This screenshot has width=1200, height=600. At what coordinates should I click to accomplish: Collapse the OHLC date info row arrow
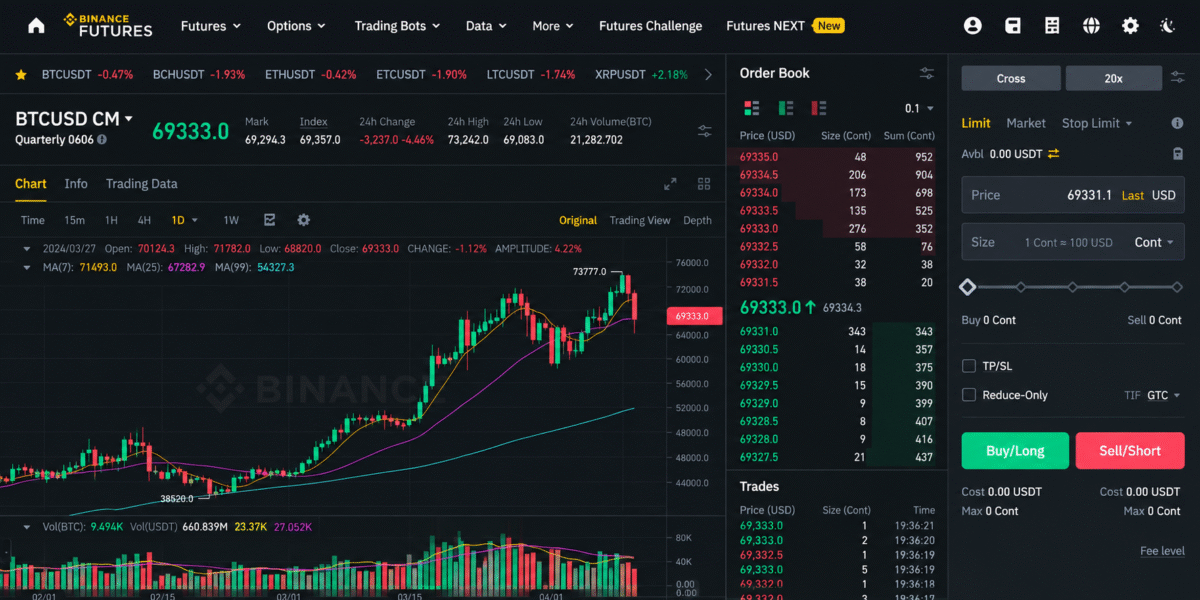click(27, 248)
